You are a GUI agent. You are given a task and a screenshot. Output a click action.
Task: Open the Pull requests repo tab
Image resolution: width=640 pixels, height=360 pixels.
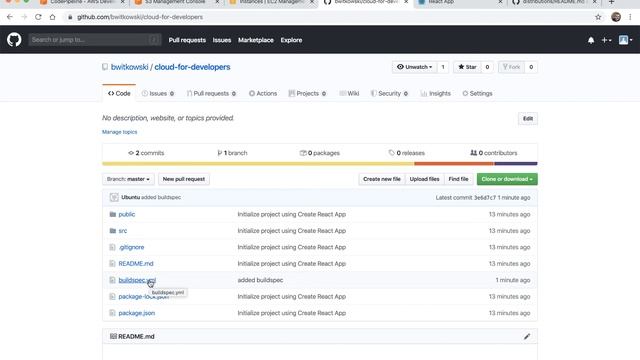click(211, 93)
